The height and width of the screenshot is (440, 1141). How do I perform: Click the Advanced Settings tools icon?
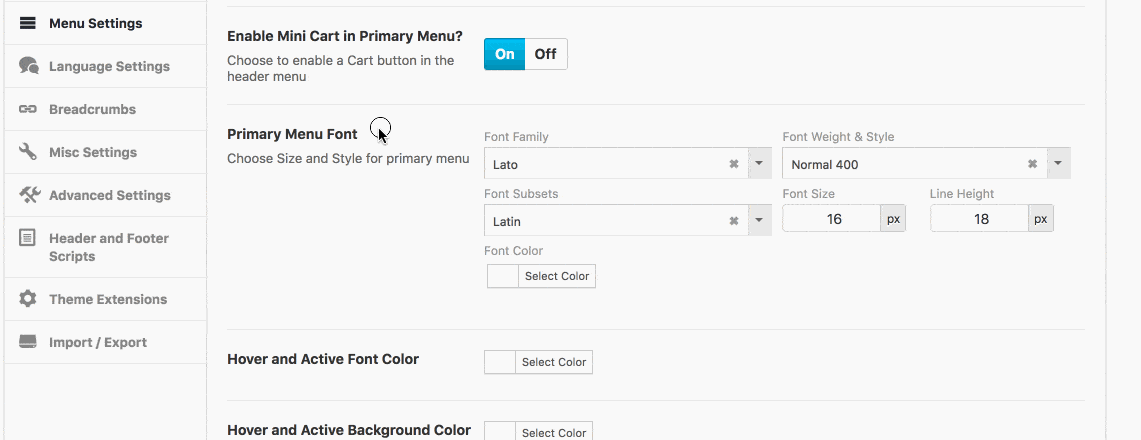(x=28, y=195)
